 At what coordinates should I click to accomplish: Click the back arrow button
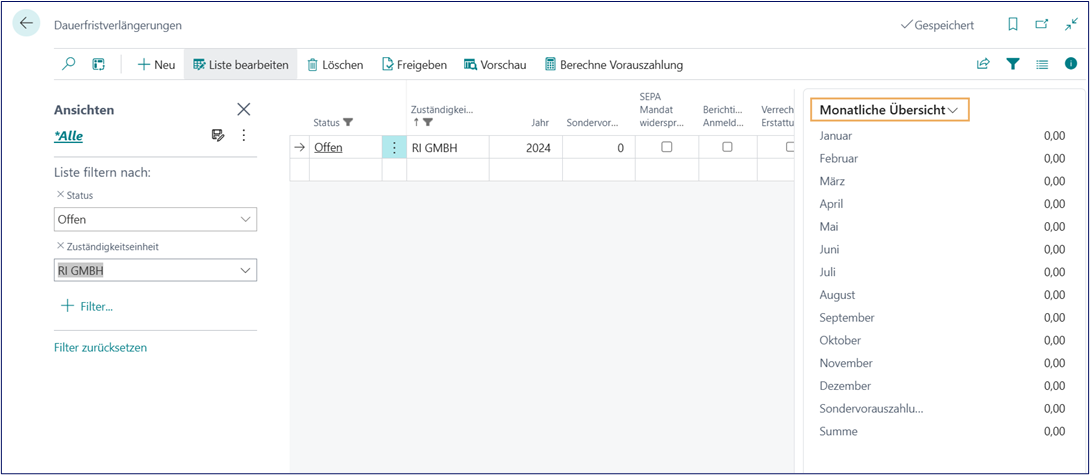[26, 24]
